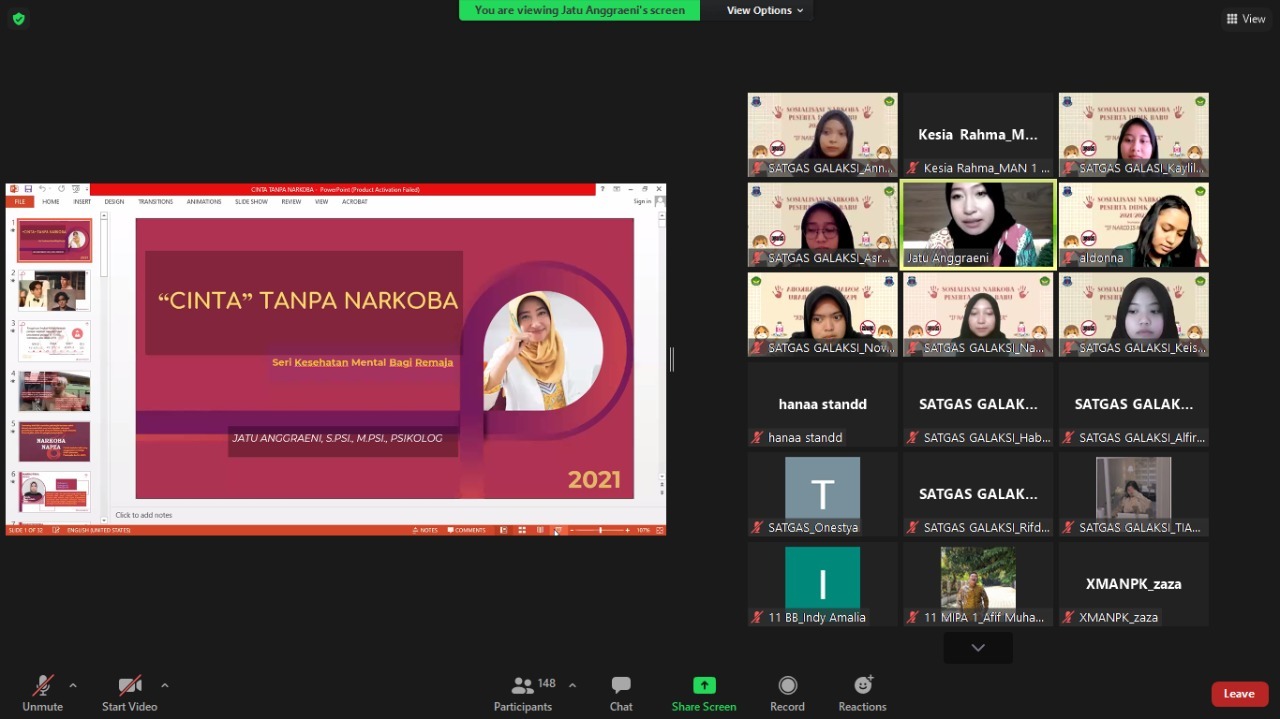Image resolution: width=1280 pixels, height=719 pixels.
Task: Click Jatu Anggraeni's video tile
Action: tap(978, 224)
